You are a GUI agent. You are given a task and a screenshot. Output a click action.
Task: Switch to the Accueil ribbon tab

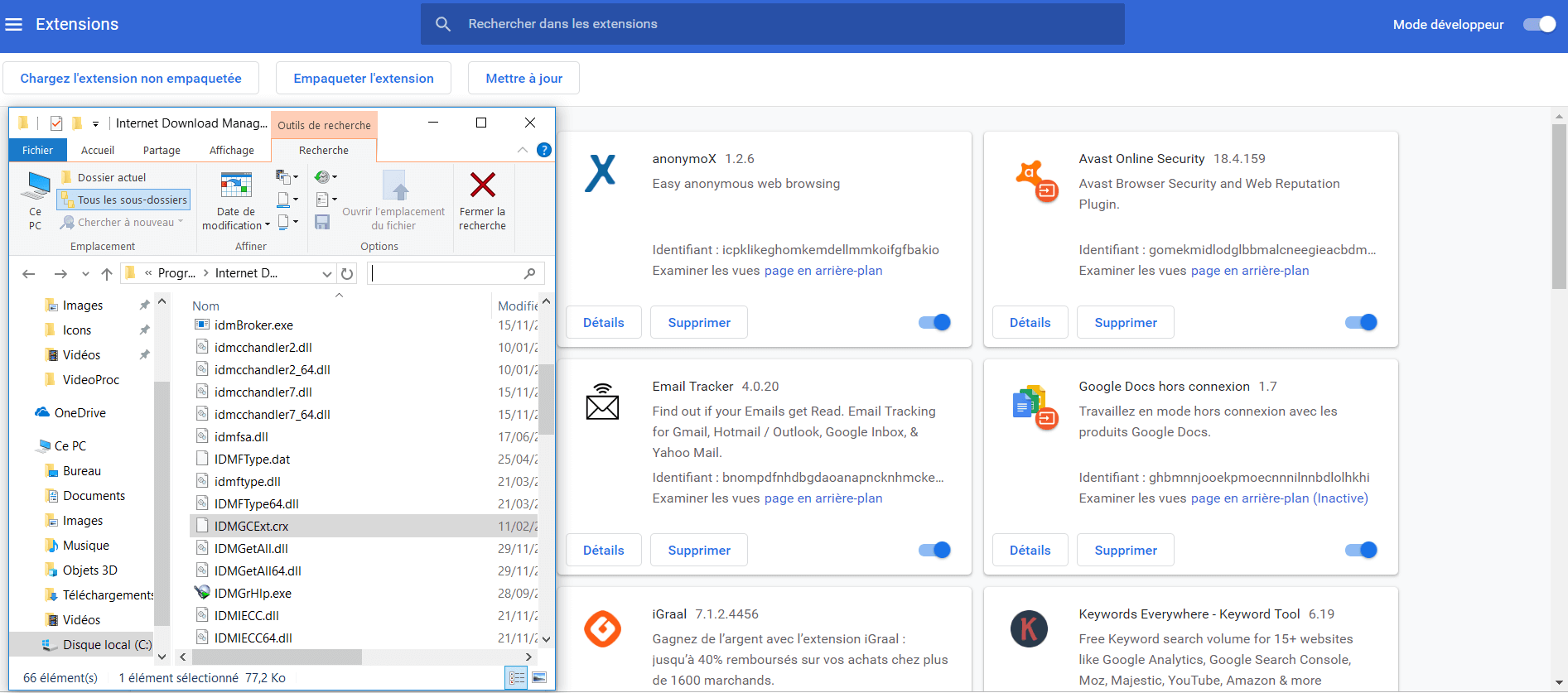coord(98,150)
